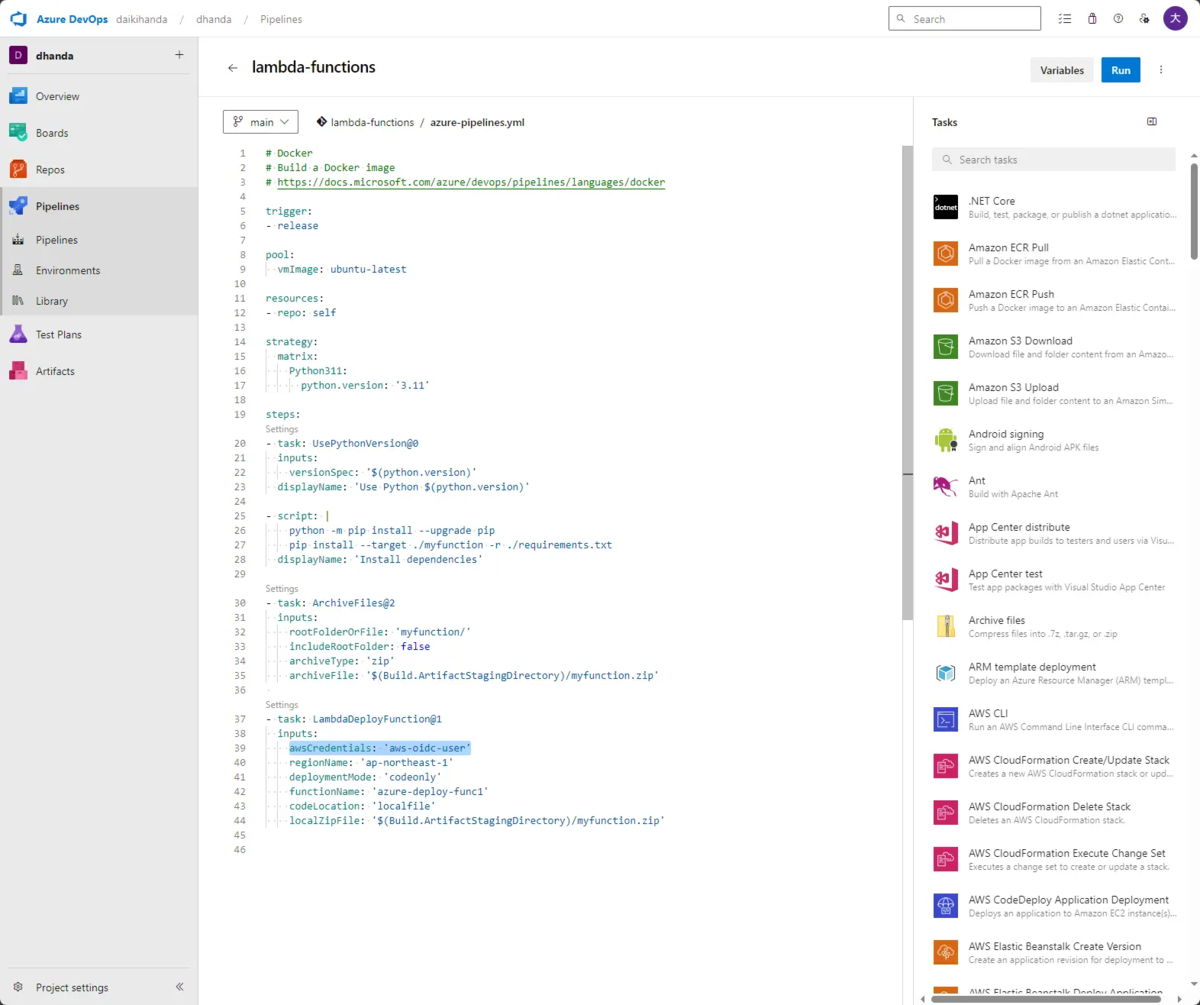
Task: Click the Variables button
Action: click(x=1062, y=70)
